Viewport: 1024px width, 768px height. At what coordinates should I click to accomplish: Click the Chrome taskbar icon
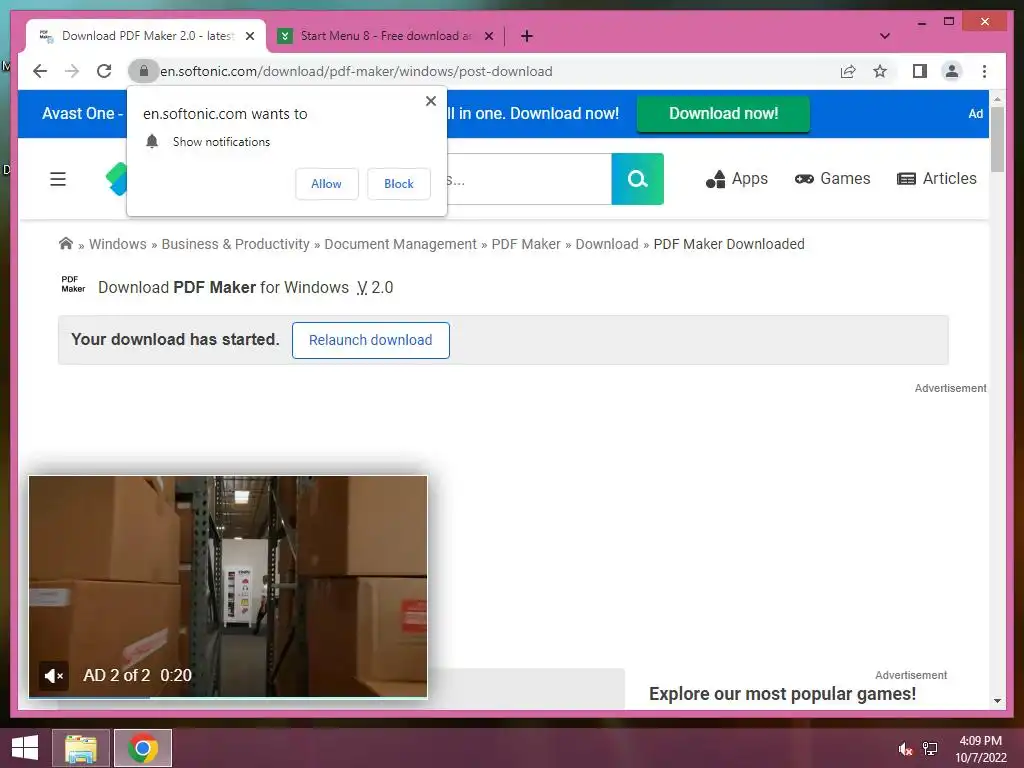[143, 748]
